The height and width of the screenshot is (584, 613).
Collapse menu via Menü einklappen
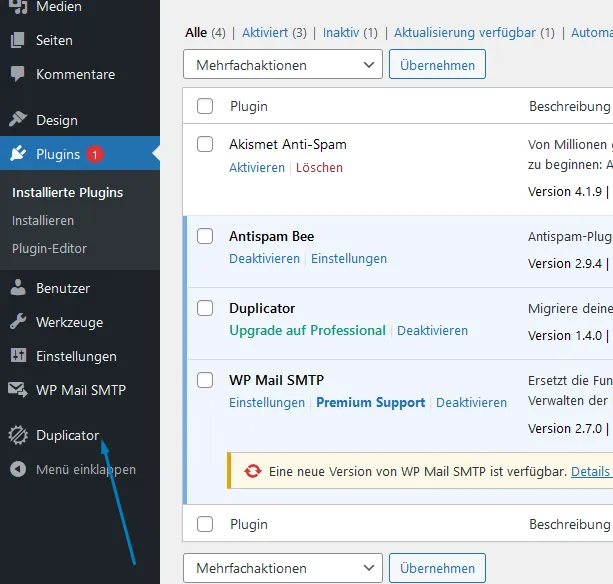coord(86,469)
